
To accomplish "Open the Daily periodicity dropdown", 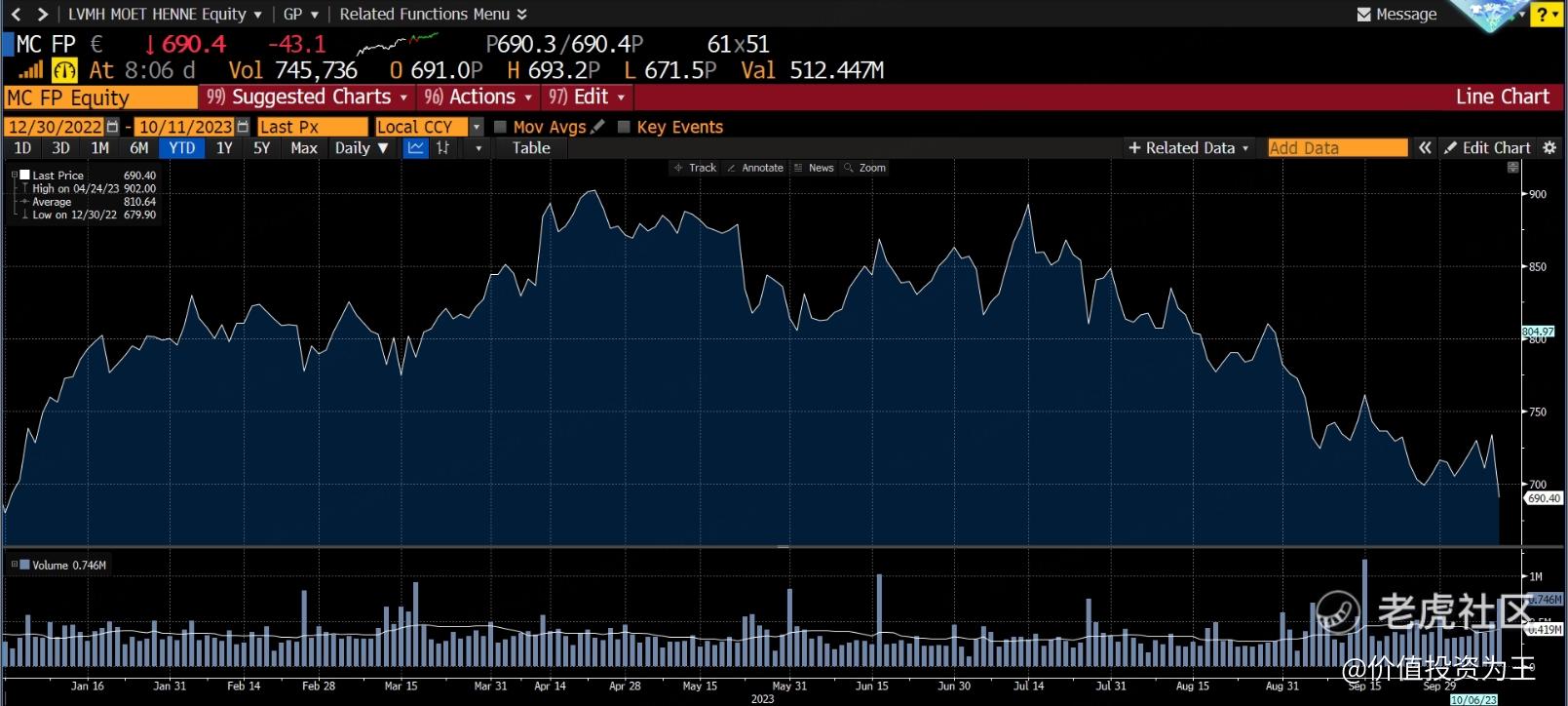I will [362, 148].
